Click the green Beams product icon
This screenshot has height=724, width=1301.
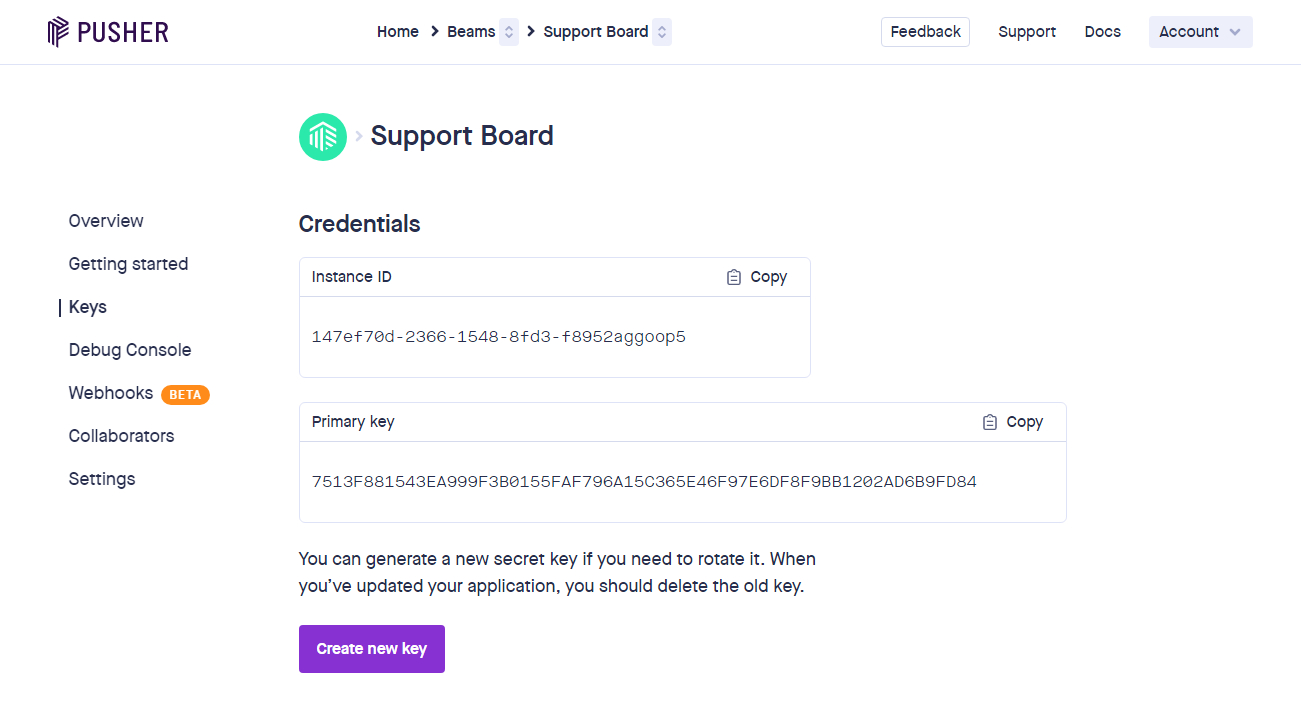[323, 137]
